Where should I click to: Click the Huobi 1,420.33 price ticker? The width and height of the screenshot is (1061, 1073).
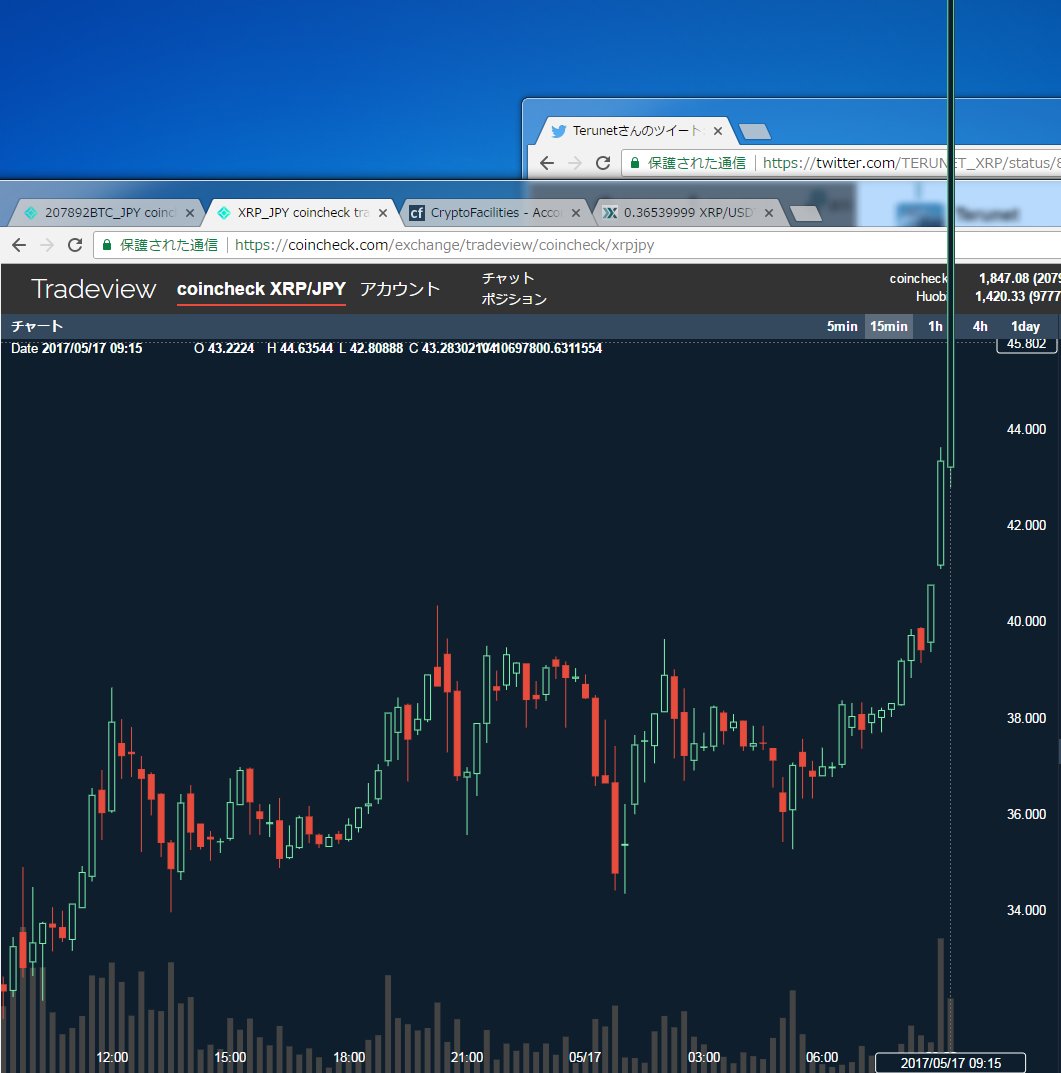(x=988, y=296)
